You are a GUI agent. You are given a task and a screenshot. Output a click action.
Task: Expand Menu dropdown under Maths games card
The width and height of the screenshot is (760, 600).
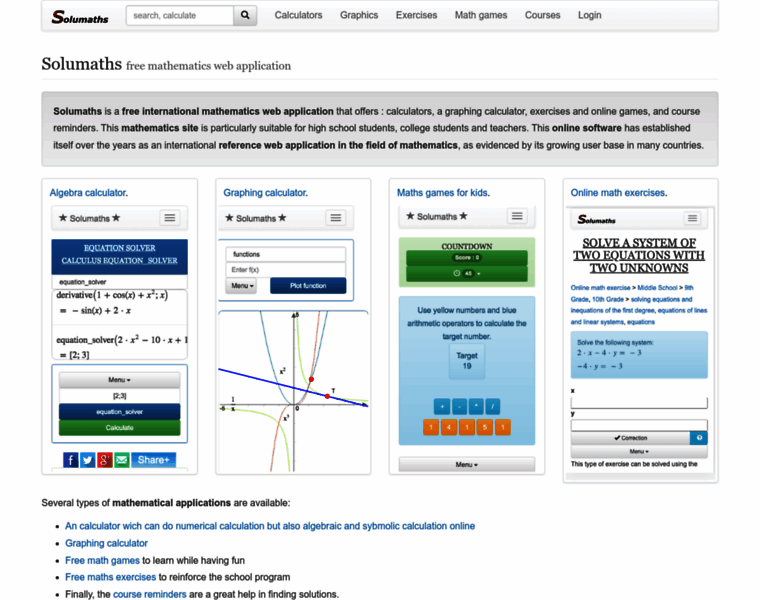467,464
